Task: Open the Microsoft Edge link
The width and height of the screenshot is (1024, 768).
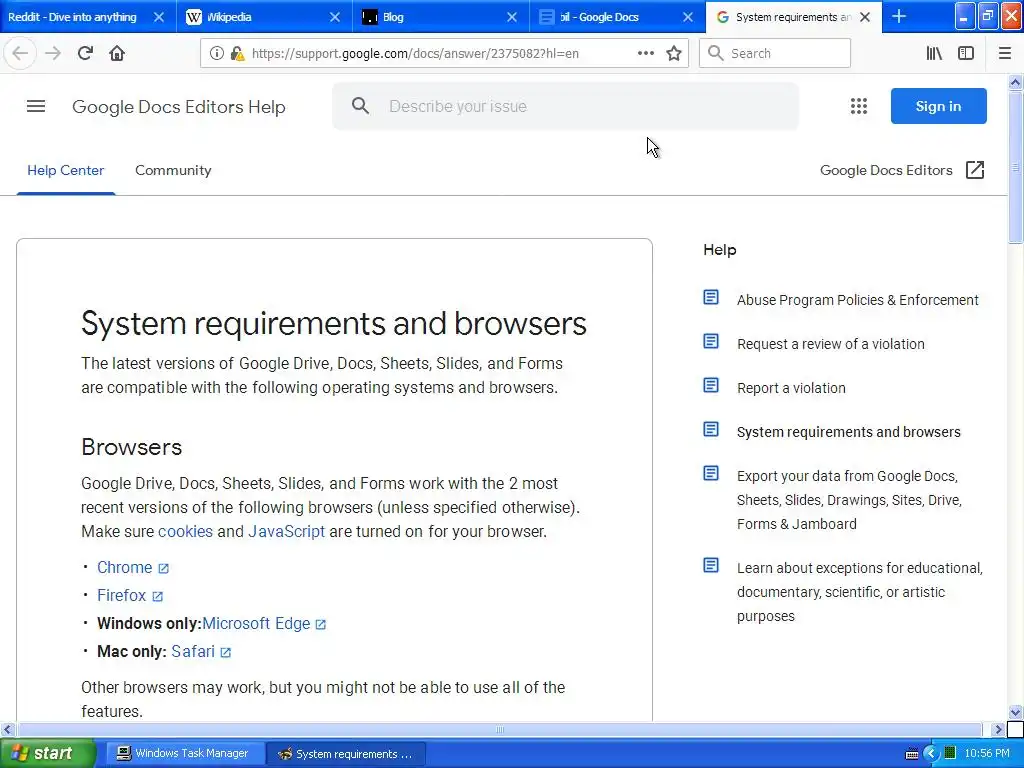Action: click(256, 624)
